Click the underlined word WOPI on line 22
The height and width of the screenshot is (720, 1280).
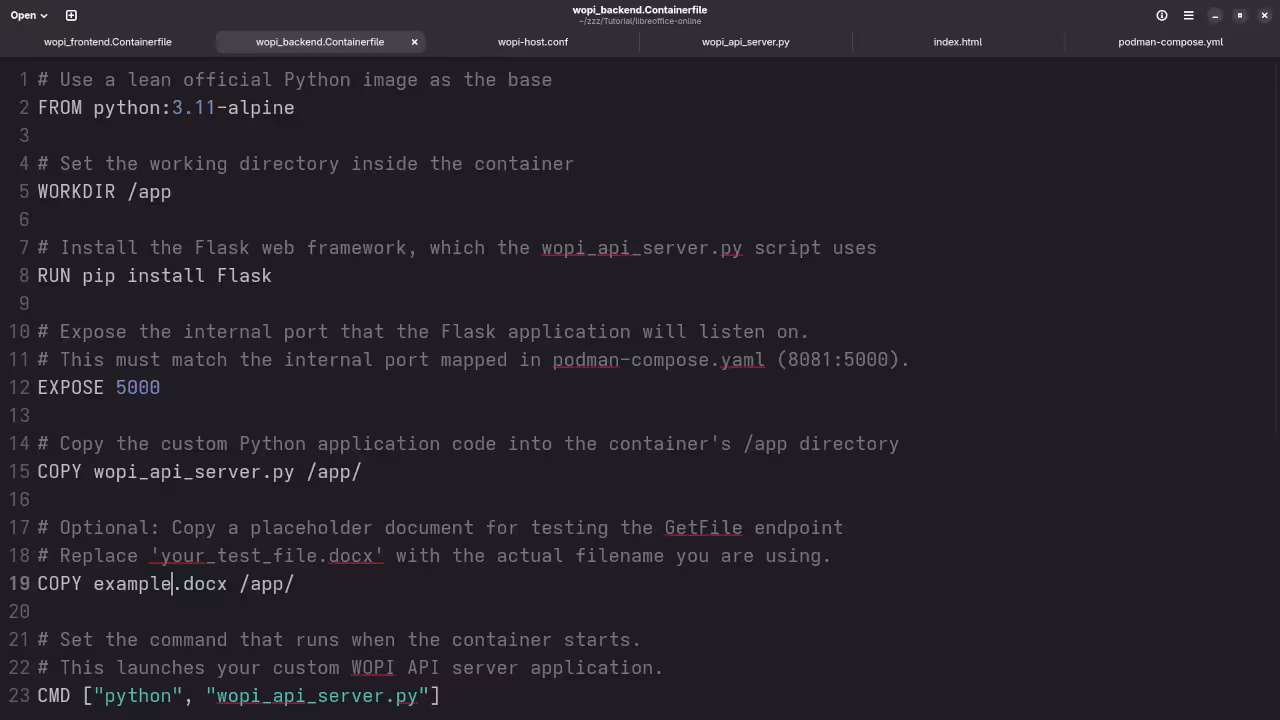pos(372,668)
